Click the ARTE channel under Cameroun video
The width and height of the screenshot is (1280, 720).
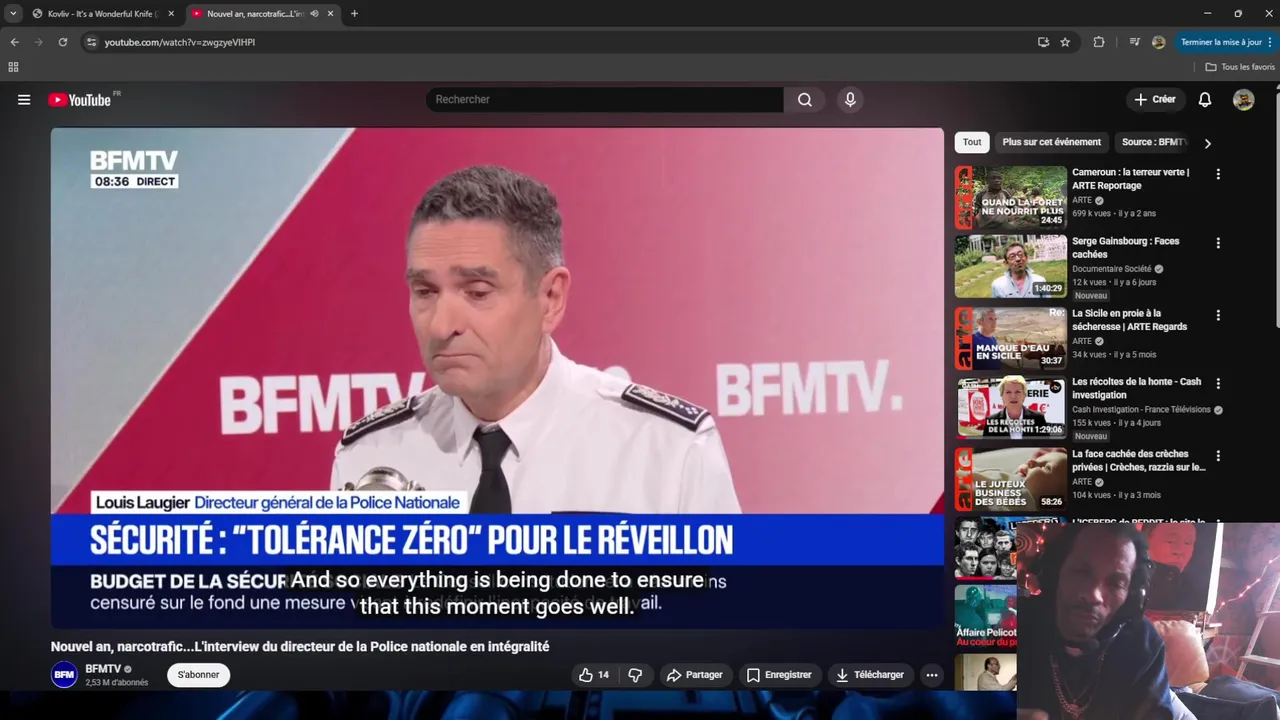tap(1082, 200)
